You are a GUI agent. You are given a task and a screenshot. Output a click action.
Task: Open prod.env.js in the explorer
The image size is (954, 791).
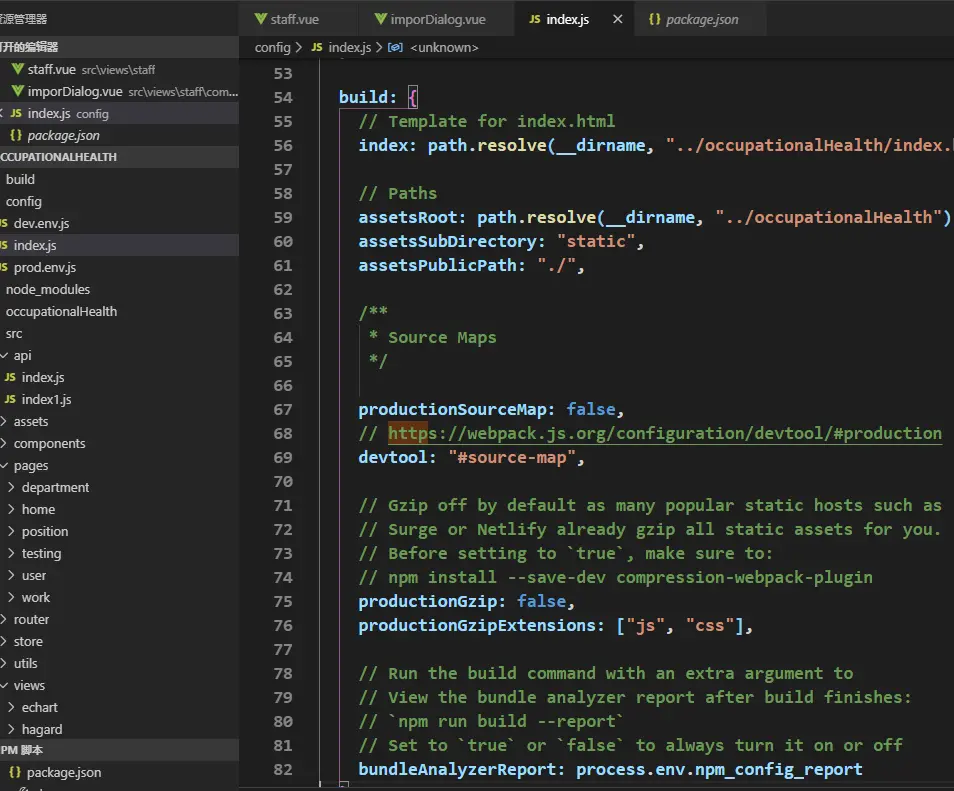(44, 267)
